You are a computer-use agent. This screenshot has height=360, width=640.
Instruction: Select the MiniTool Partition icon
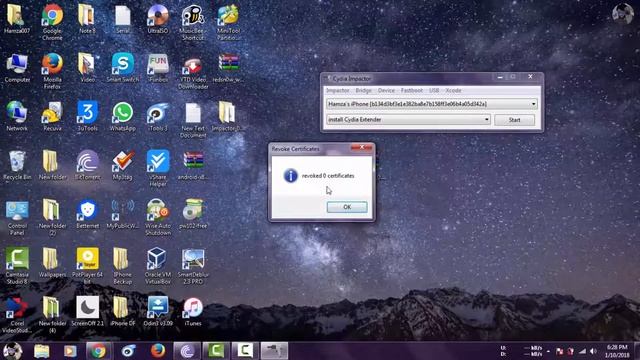click(228, 22)
